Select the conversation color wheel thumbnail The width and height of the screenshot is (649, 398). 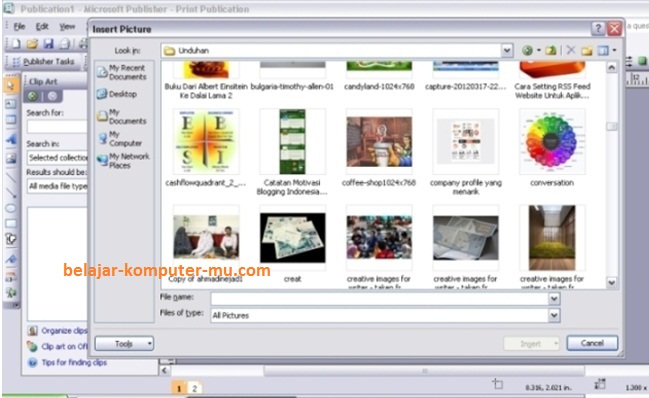[552, 141]
